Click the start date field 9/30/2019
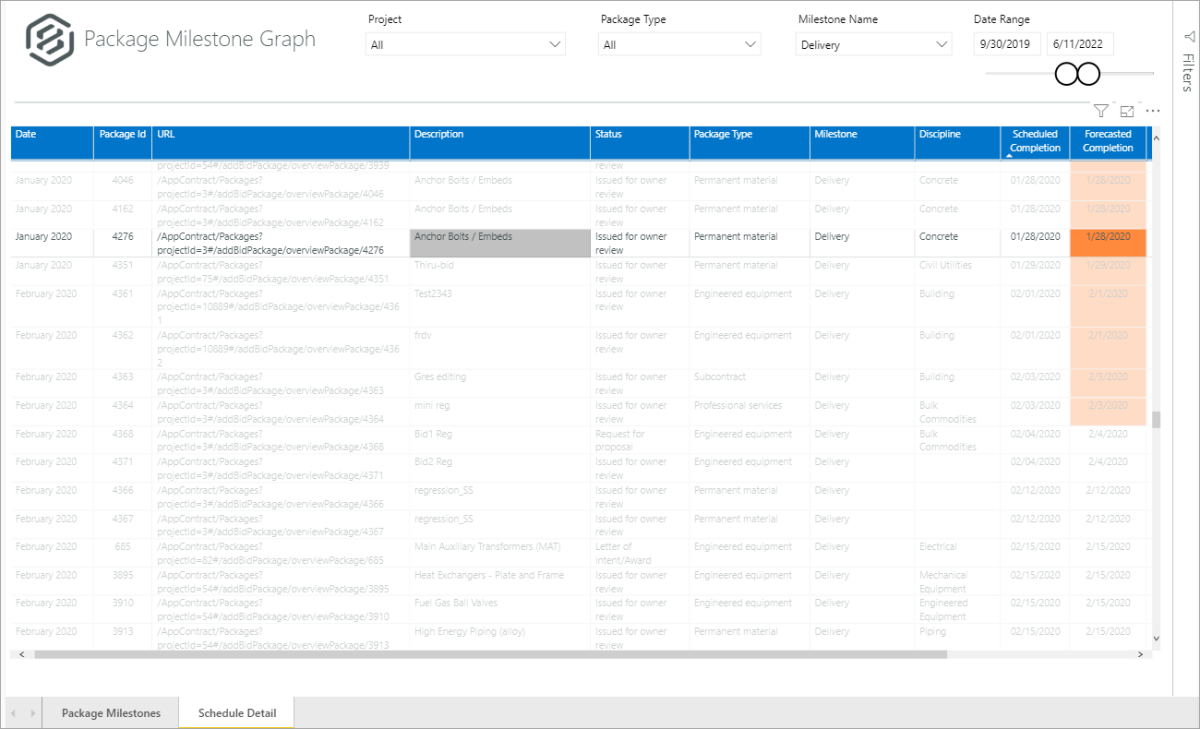The height and width of the screenshot is (729, 1200). pos(1007,45)
